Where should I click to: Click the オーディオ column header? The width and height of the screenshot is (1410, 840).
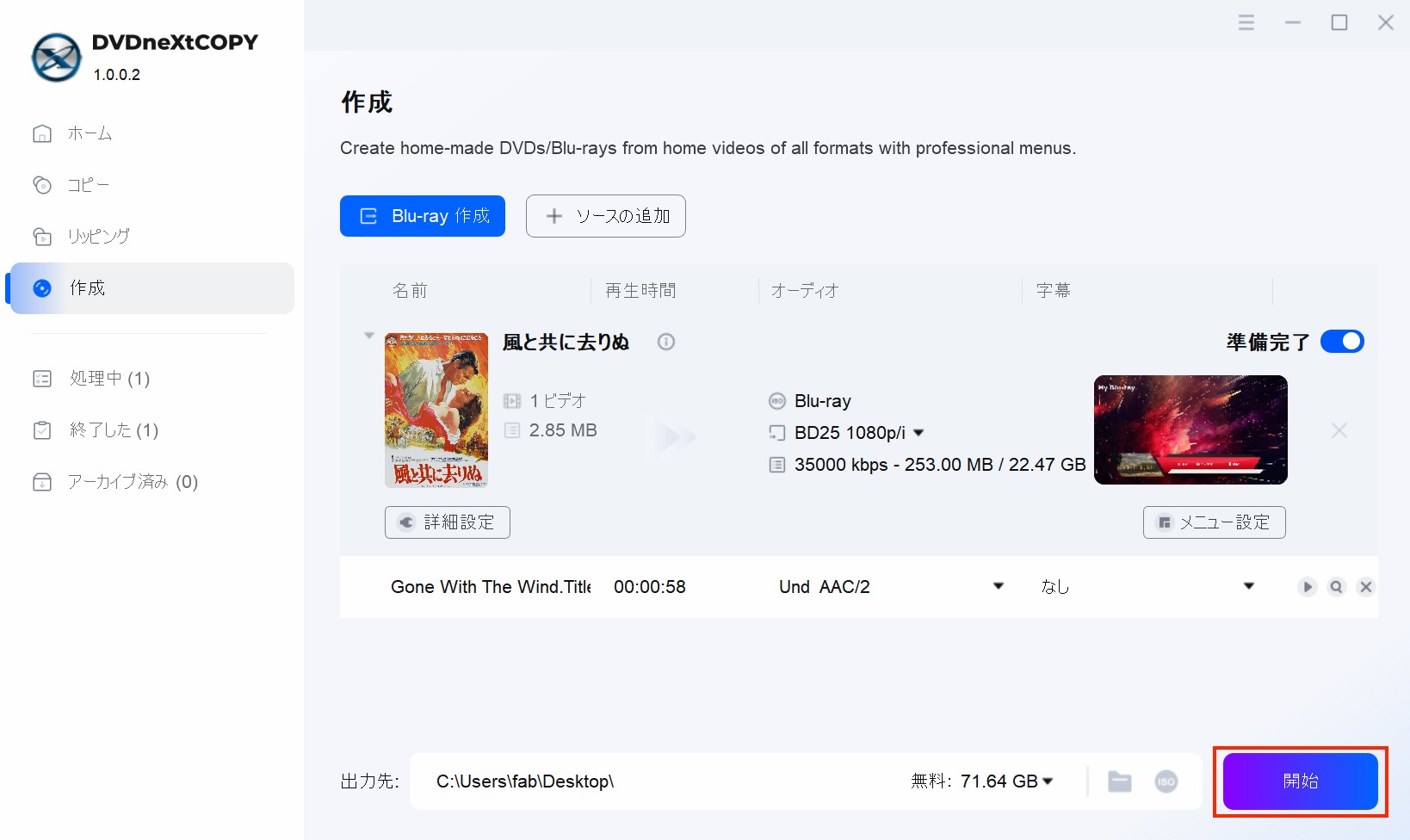click(x=805, y=291)
